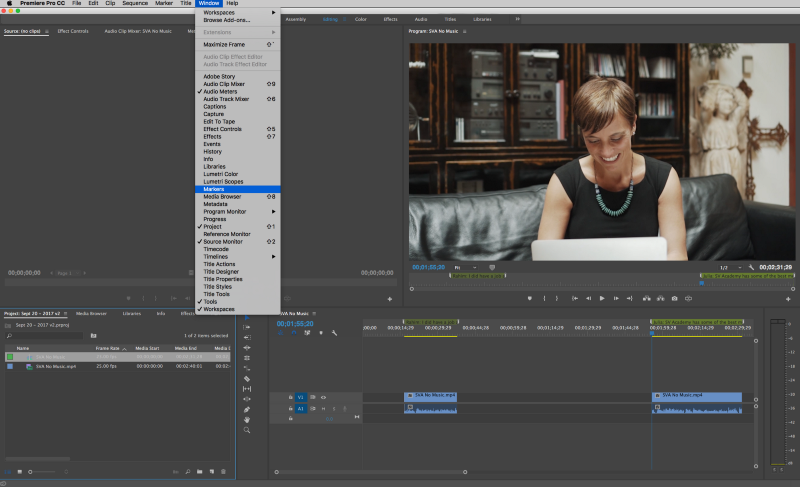Select the Razor tool in toolbar
The width and height of the screenshot is (800, 487).
pyautogui.click(x=247, y=379)
